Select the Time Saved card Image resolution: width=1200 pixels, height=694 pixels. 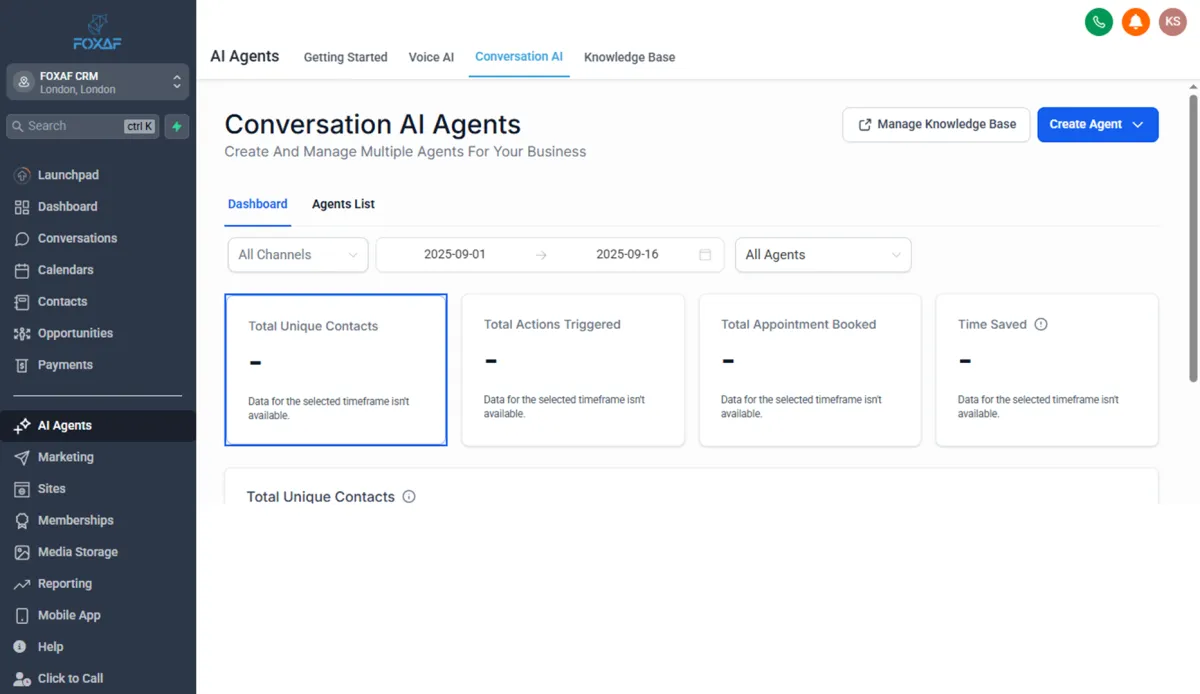click(x=1047, y=370)
